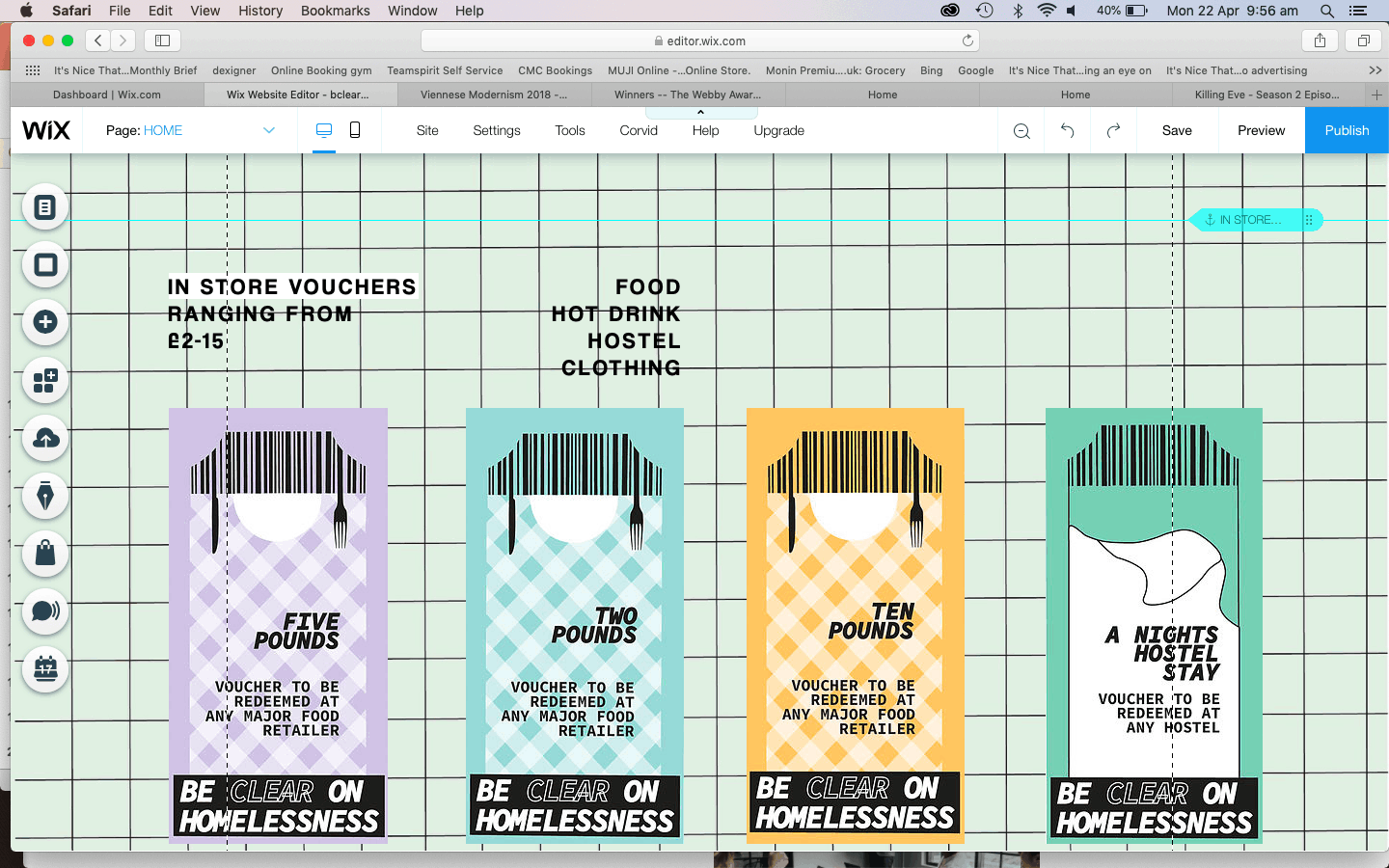
Task: Open the Tools menu
Action: click(x=570, y=130)
